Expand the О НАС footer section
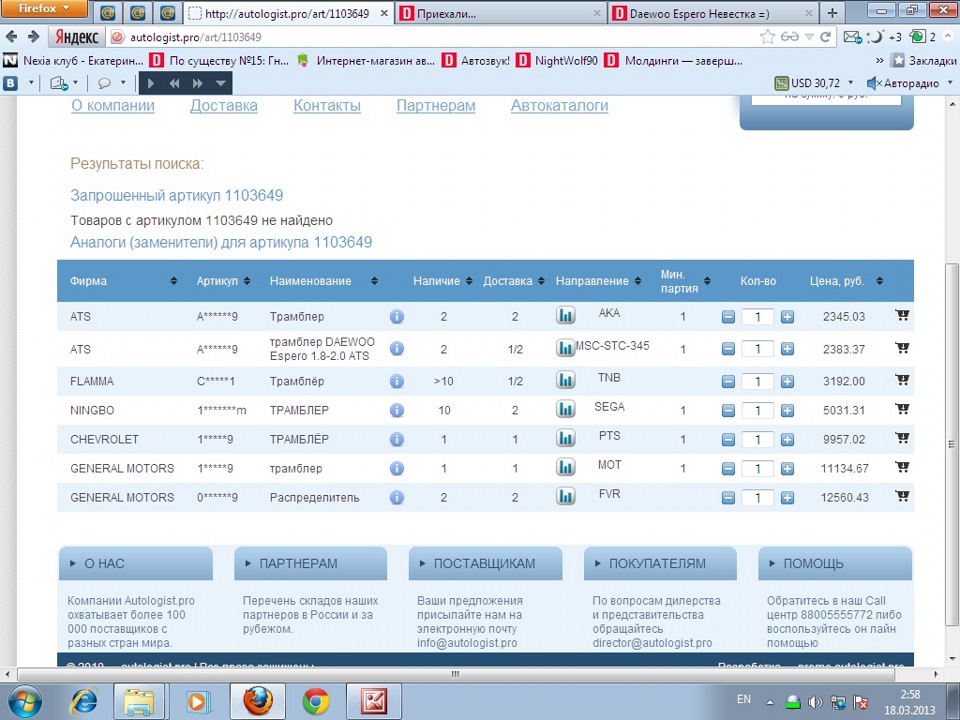 (136, 563)
